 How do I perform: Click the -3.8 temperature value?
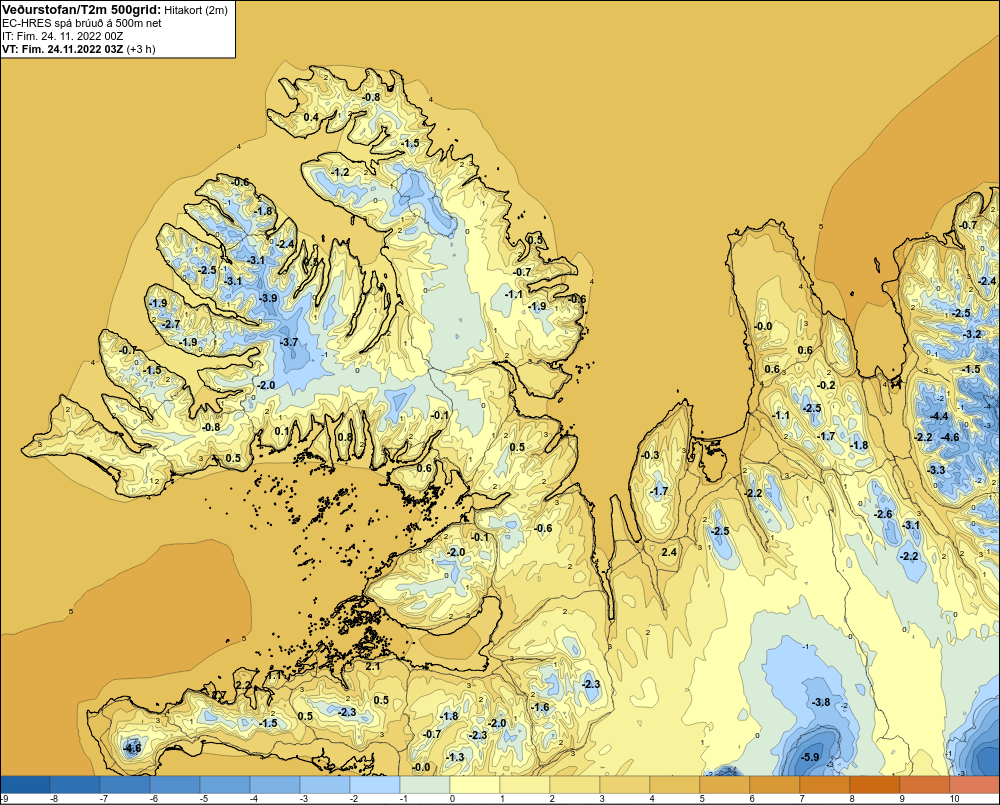(821, 702)
